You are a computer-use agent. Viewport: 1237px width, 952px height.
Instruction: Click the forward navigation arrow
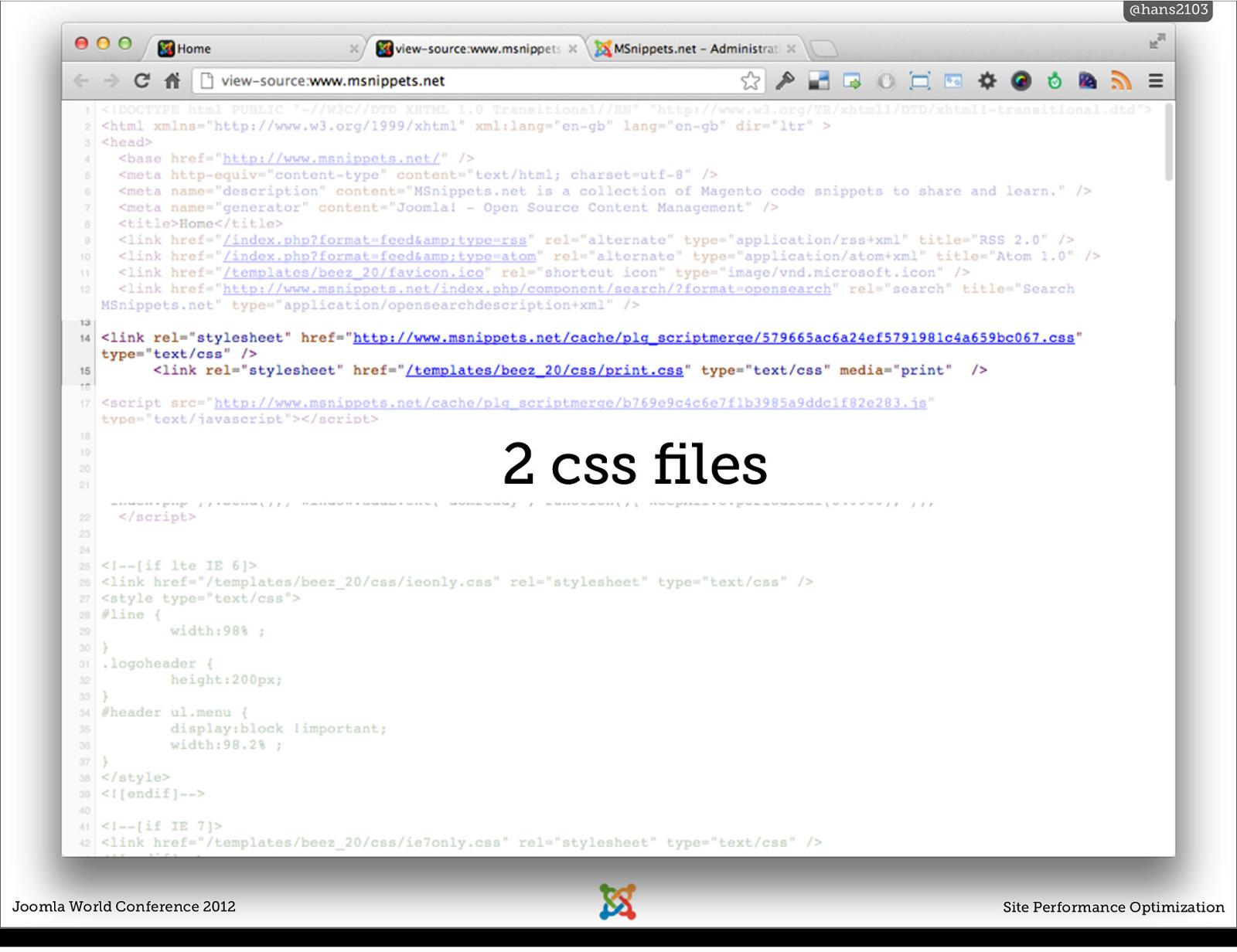click(x=111, y=81)
